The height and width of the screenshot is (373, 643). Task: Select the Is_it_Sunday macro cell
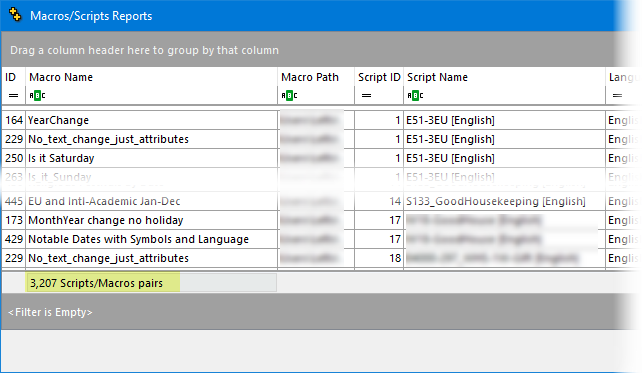[151, 177]
